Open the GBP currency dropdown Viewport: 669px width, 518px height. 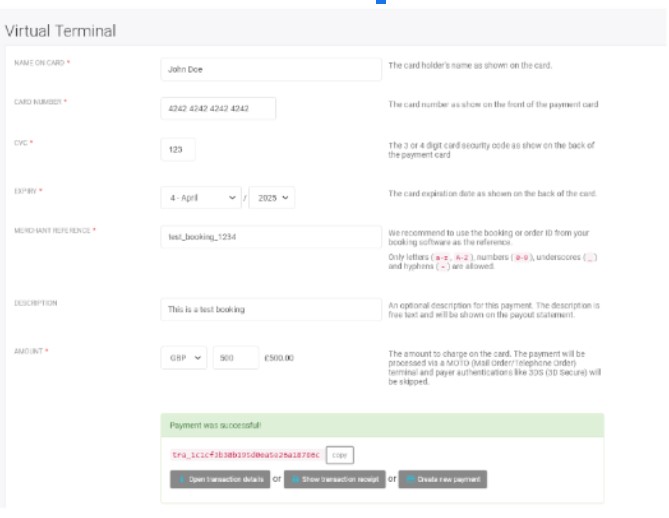(x=184, y=357)
